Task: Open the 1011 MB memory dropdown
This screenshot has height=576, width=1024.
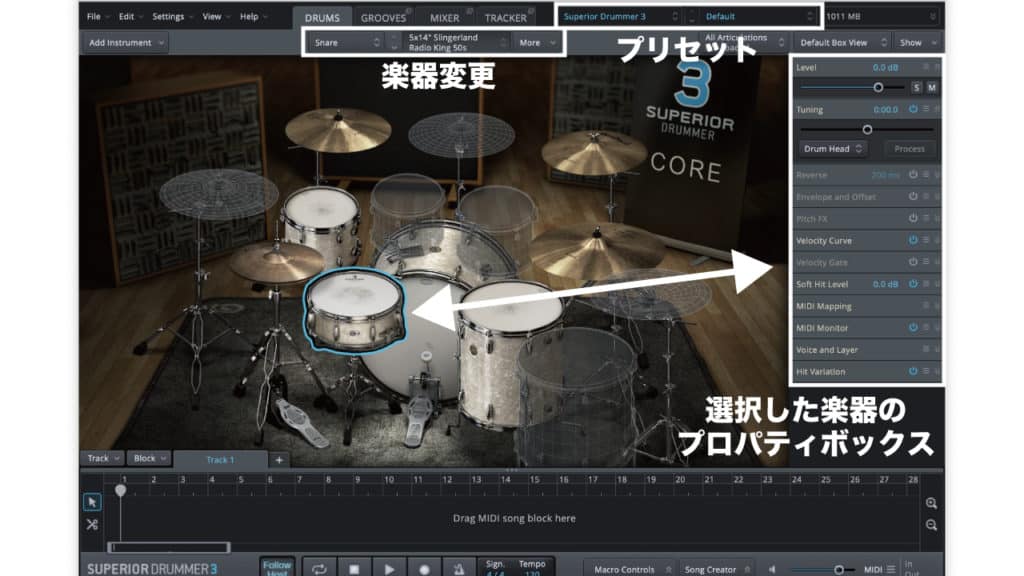Action: tap(881, 16)
